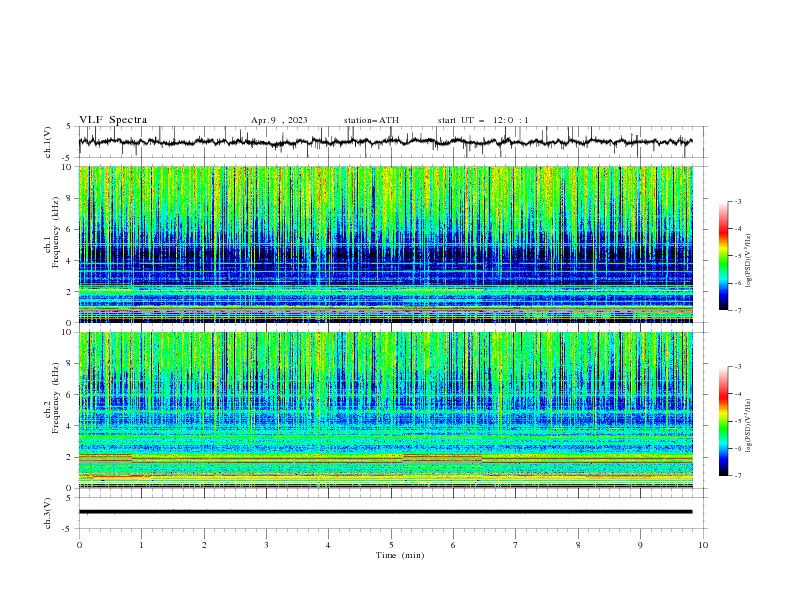
Task: Click the 'VLF Spectra' title text
Action: click(x=113, y=120)
